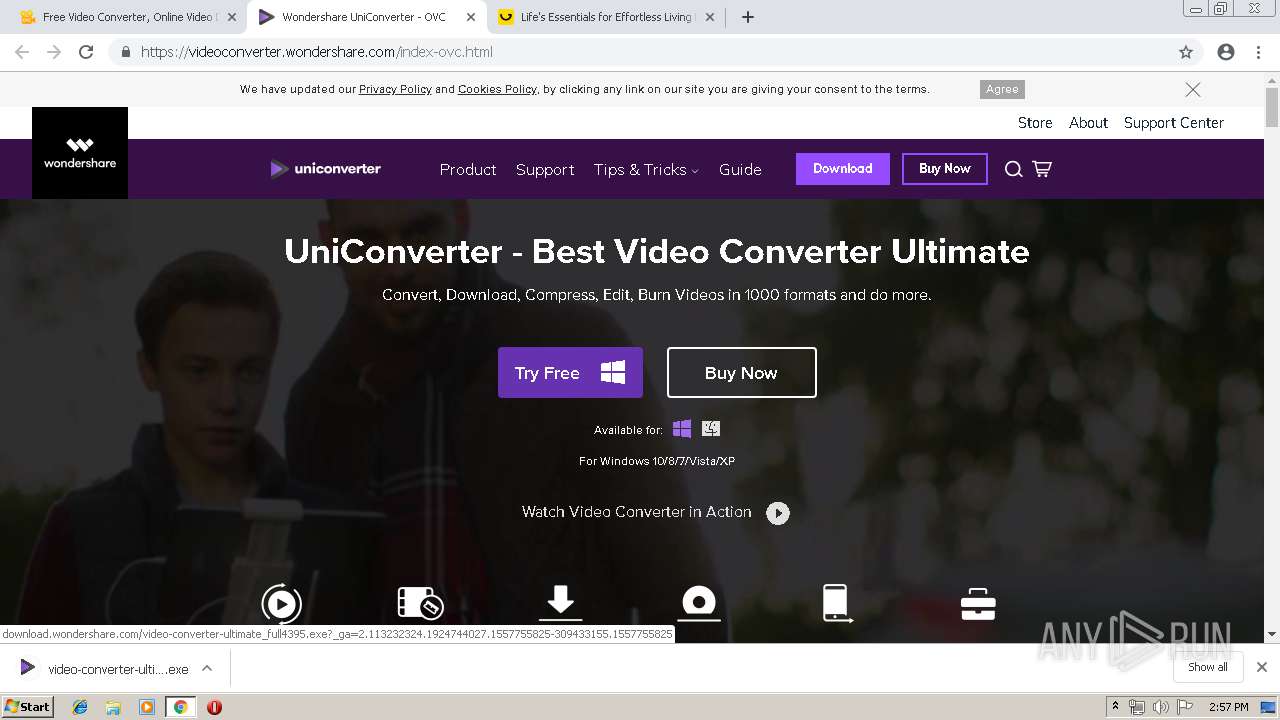Viewport: 1280px width, 720px height.
Task: Open the site search magnifier icon
Action: coord(1013,169)
